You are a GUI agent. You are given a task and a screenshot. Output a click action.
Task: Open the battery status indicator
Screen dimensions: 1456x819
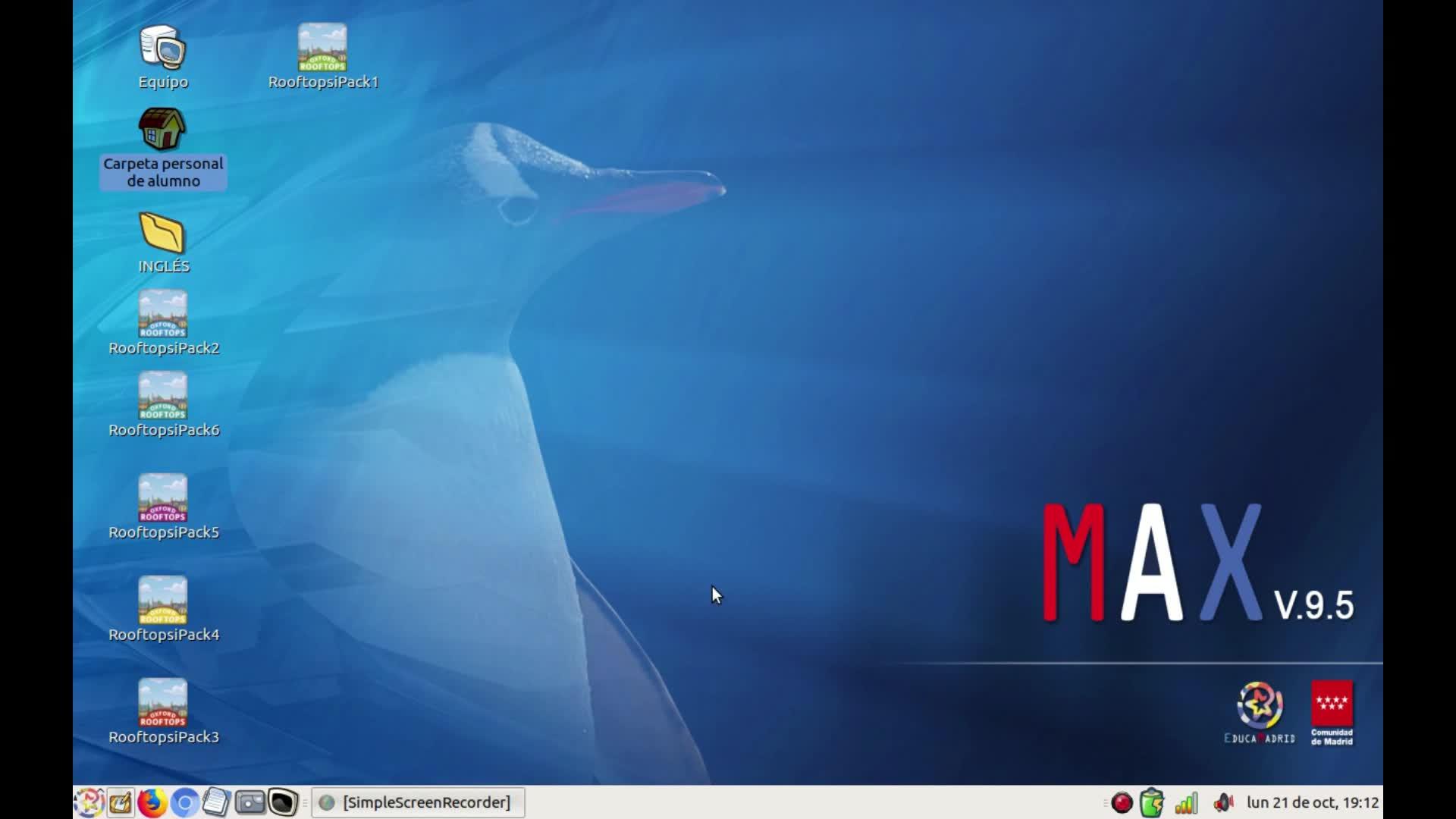(1152, 802)
